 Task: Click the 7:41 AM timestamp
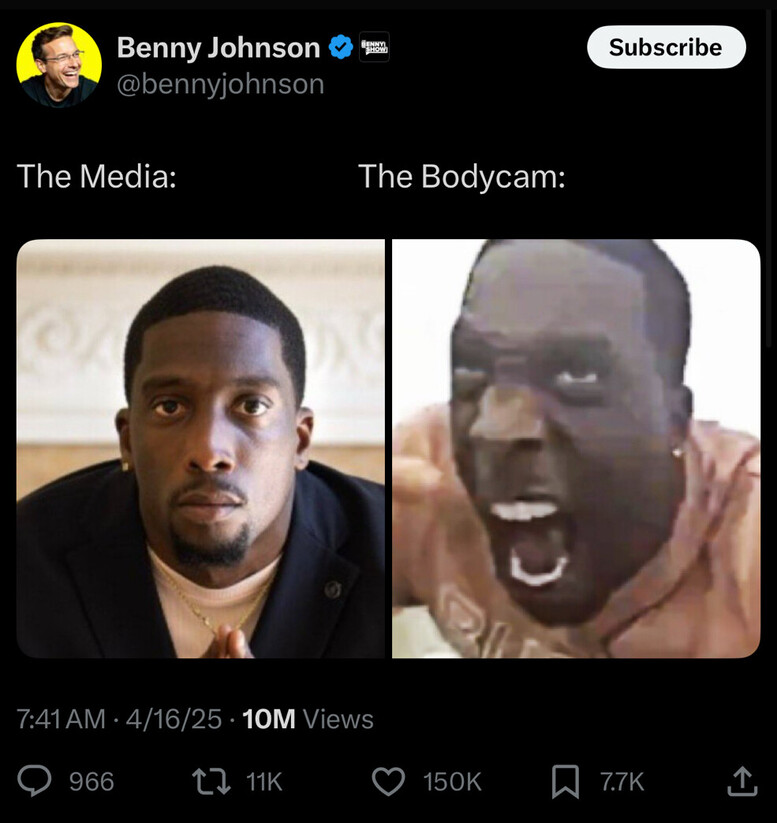61,719
